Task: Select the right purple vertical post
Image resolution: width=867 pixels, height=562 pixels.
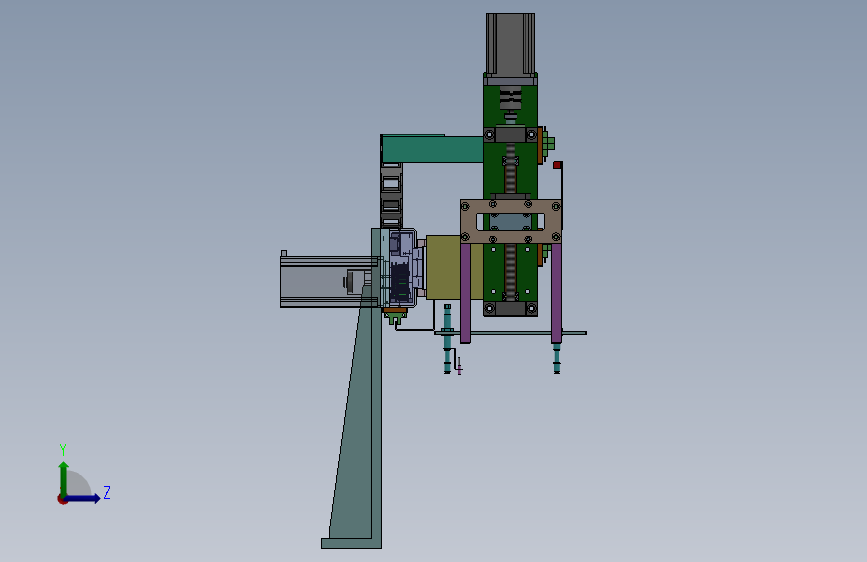Action: [556, 293]
